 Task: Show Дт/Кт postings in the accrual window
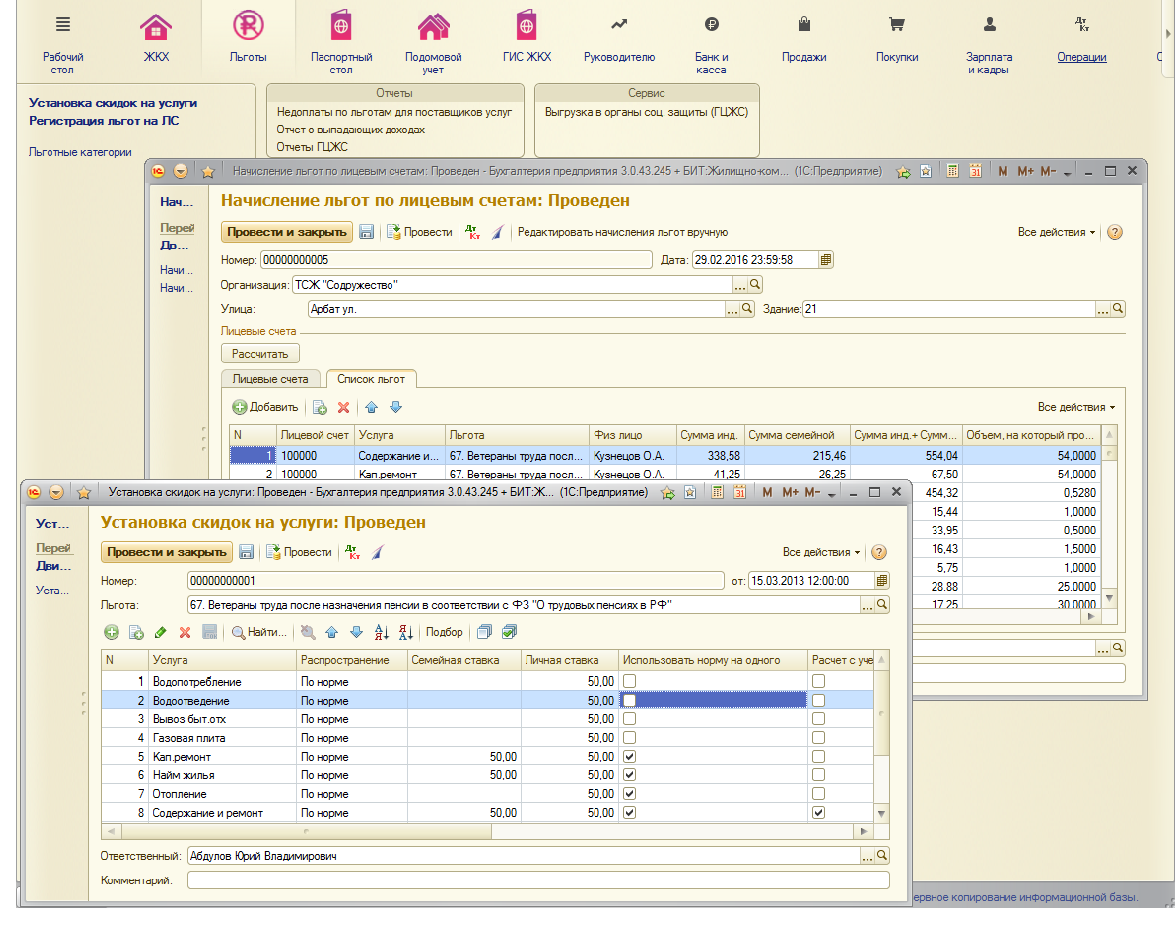(x=472, y=232)
